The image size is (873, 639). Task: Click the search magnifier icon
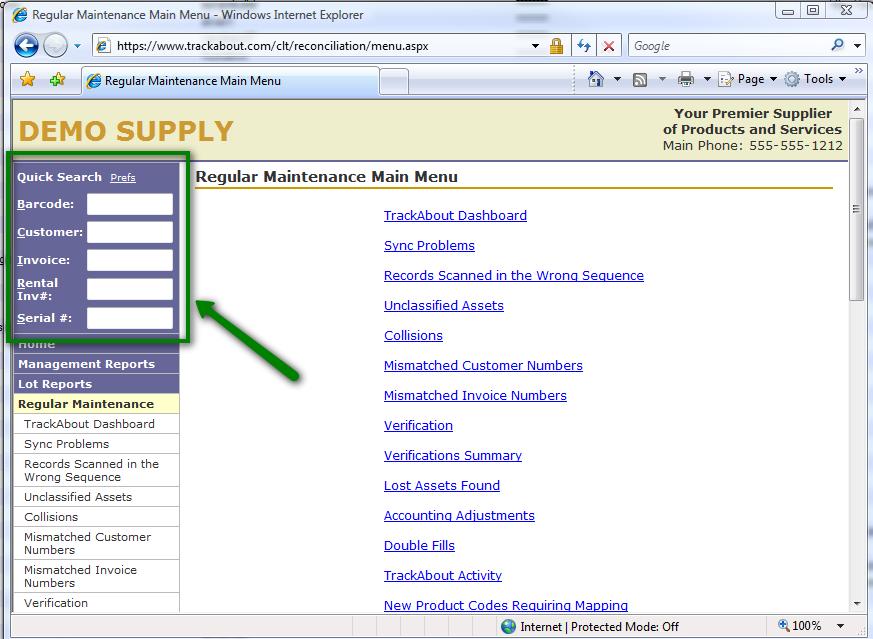[x=837, y=45]
